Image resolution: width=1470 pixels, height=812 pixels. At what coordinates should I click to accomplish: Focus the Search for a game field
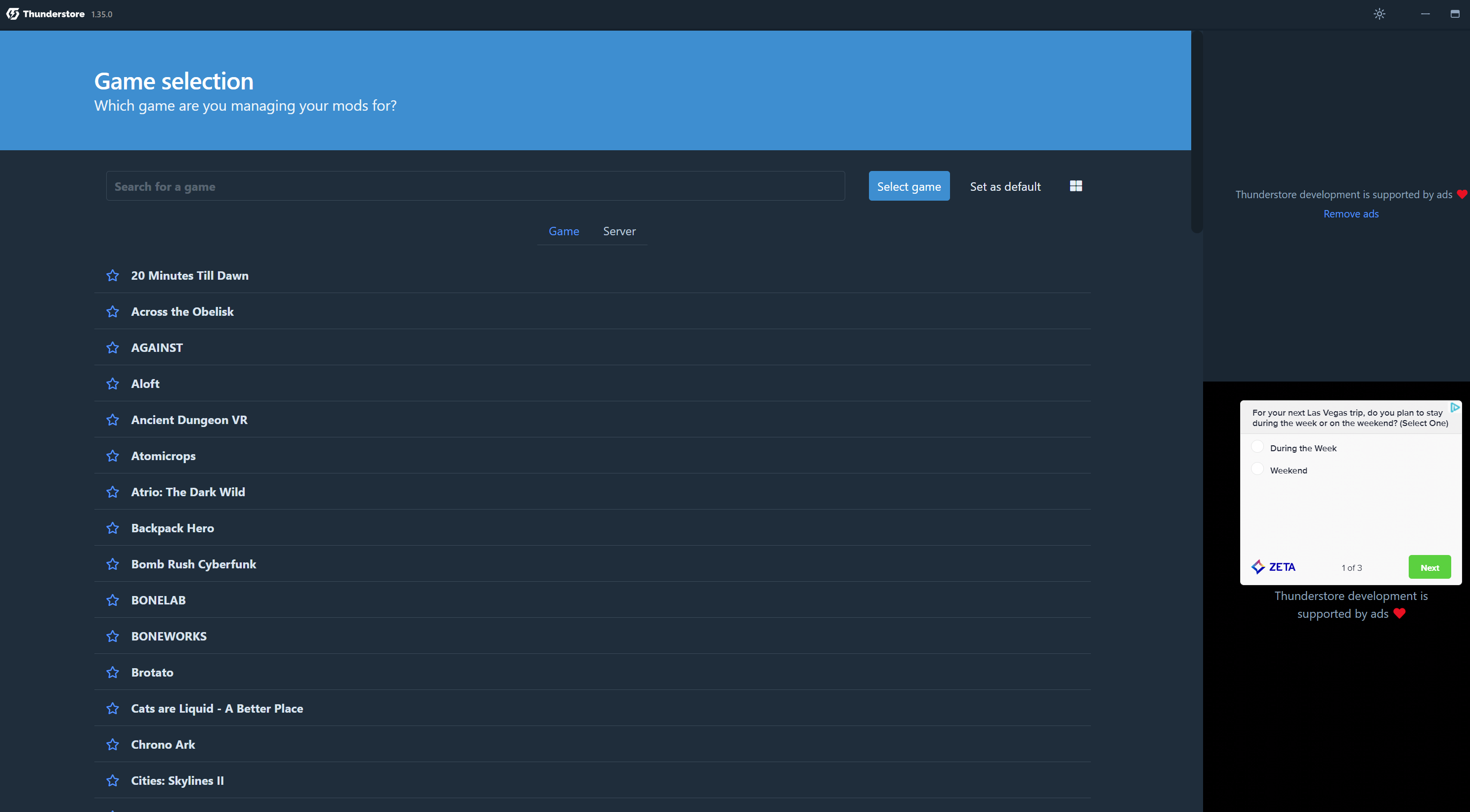(475, 187)
